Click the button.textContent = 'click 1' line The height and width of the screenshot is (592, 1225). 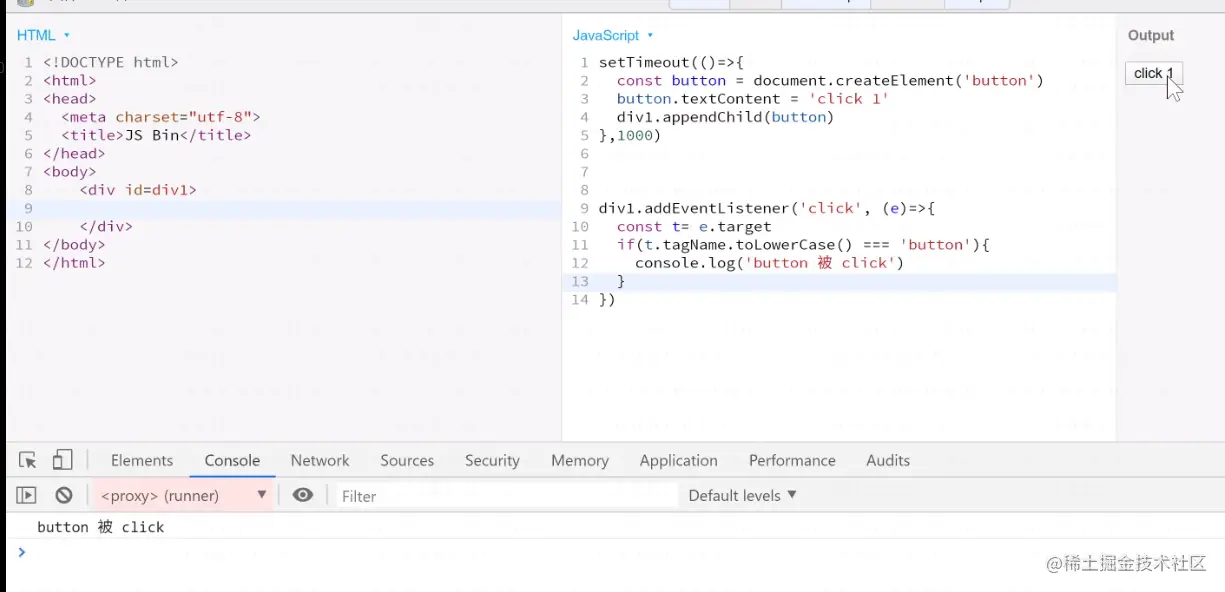click(x=752, y=98)
